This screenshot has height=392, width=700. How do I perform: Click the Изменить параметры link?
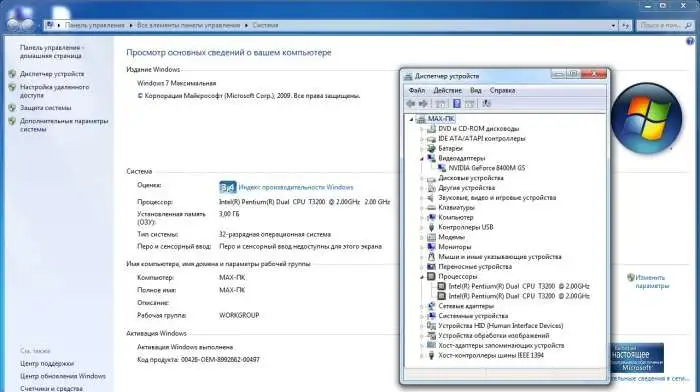pyautogui.click(x=652, y=281)
